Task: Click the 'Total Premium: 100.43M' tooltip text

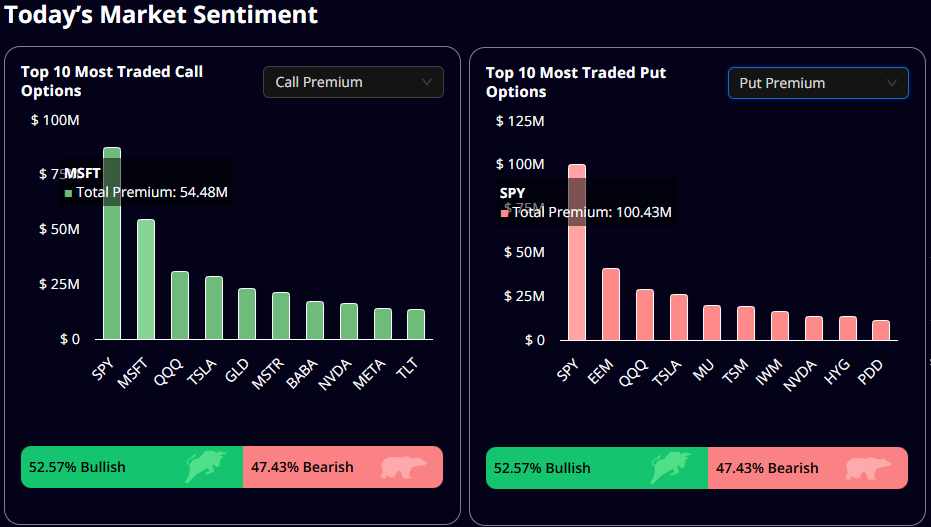Action: (x=592, y=212)
